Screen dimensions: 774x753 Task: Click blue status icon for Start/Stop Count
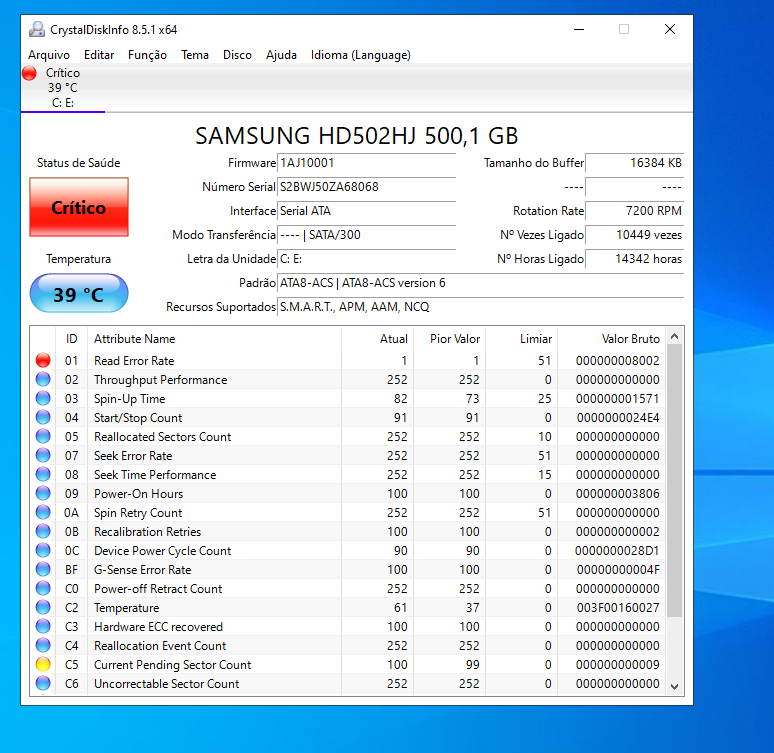pyautogui.click(x=43, y=417)
